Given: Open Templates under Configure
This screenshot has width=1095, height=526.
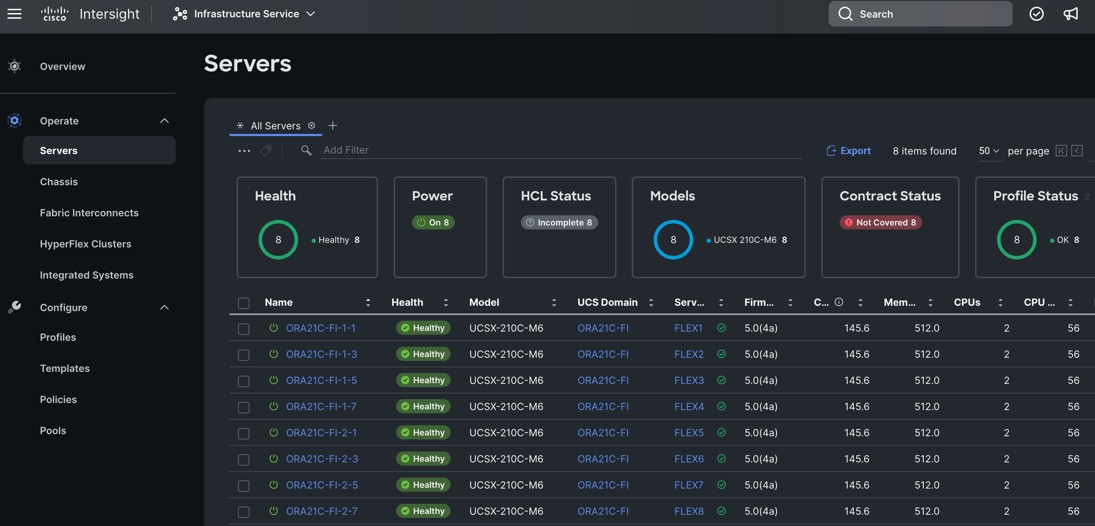Looking at the screenshot, I should pos(65,368).
